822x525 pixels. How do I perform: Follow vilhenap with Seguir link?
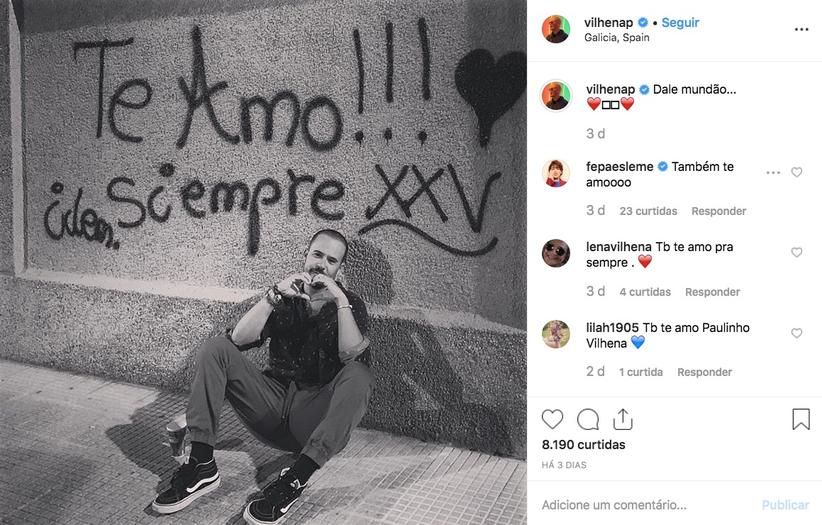680,23
